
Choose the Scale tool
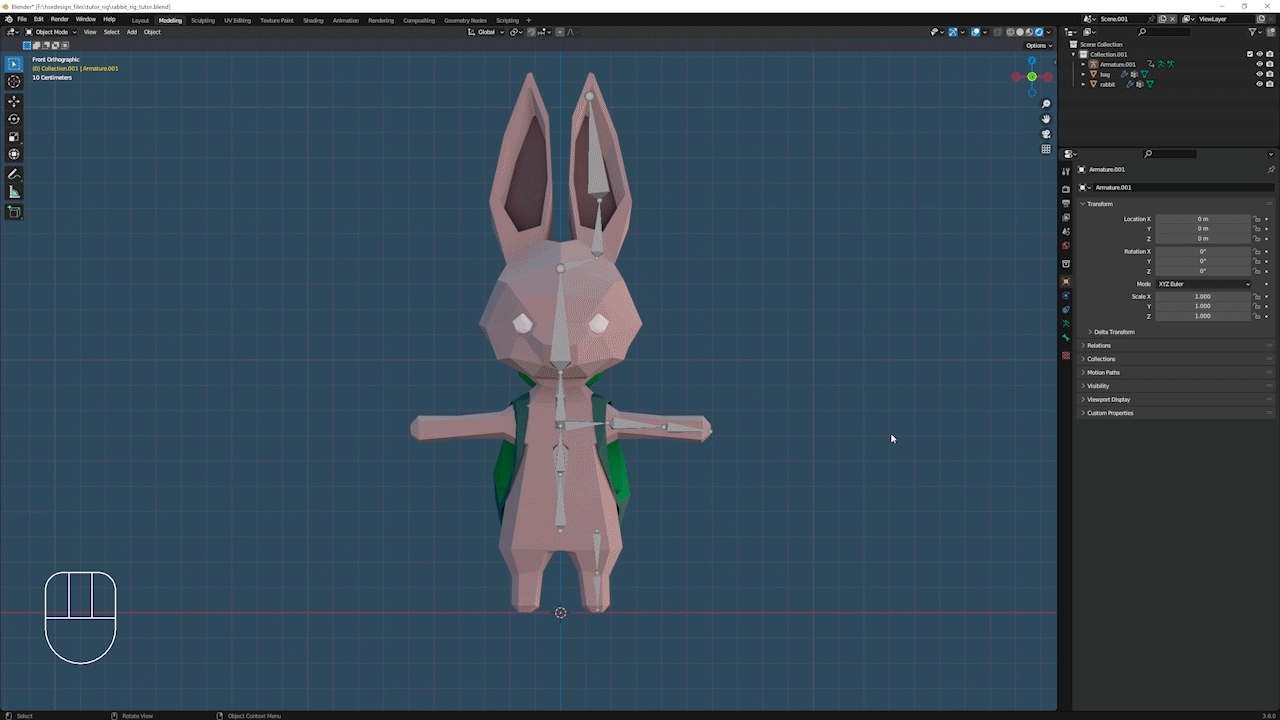[14, 137]
